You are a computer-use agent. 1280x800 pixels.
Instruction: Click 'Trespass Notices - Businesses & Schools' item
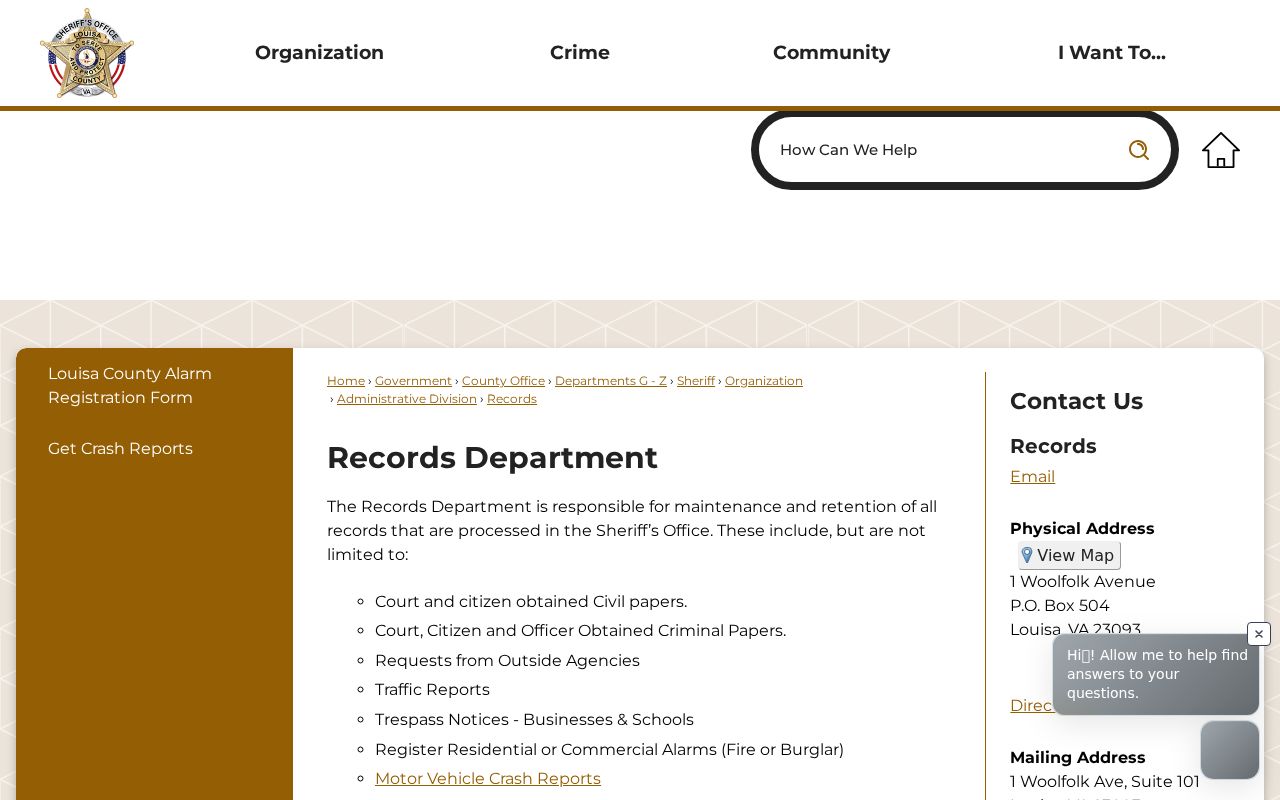(x=534, y=720)
